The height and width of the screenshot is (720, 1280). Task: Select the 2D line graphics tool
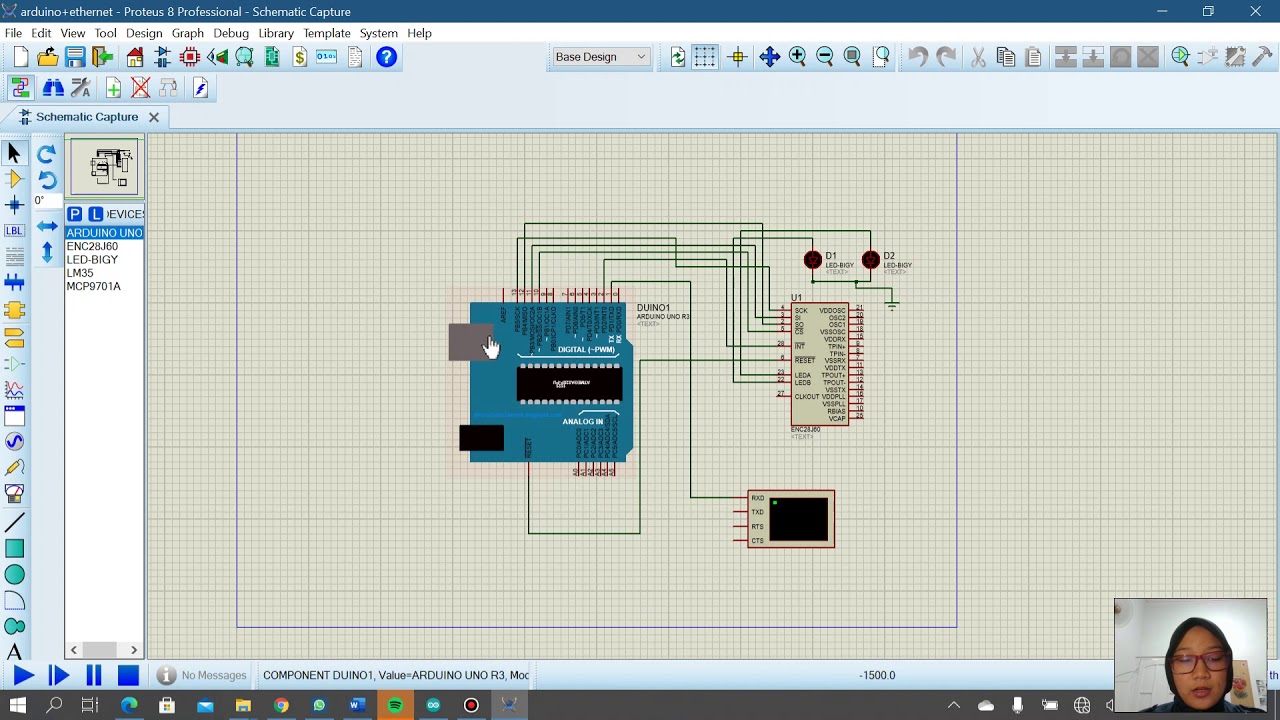click(14, 522)
